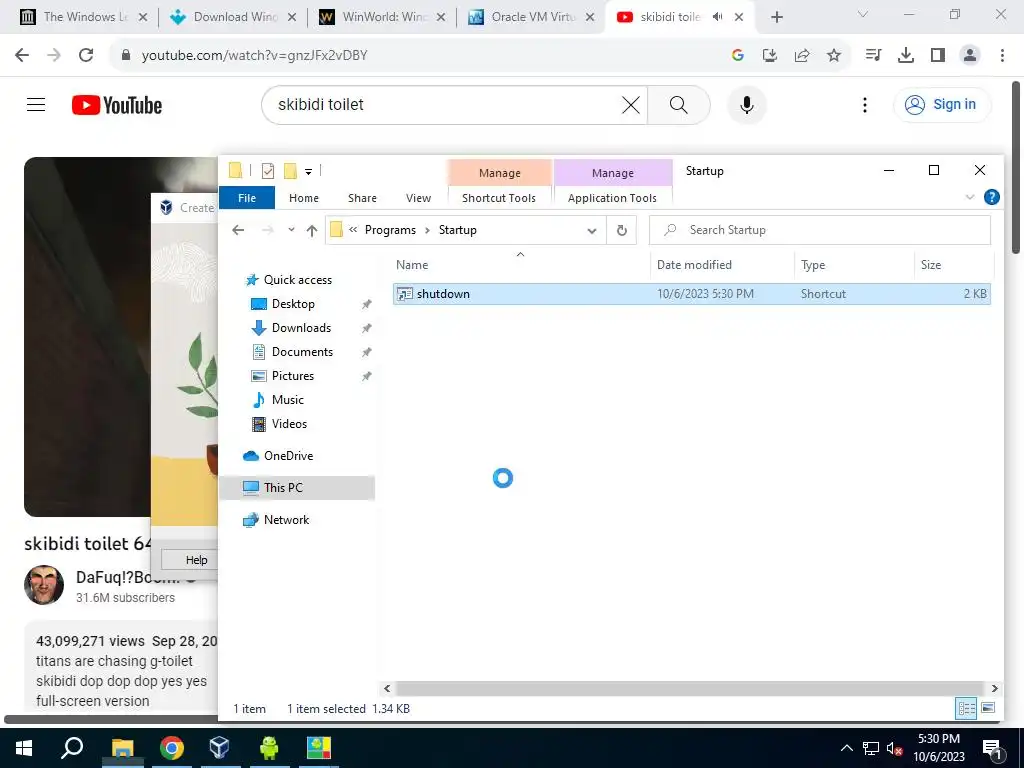1024x768 pixels.
Task: Click Explorer horizontal scrollbar right arrow
Action: pos(994,688)
